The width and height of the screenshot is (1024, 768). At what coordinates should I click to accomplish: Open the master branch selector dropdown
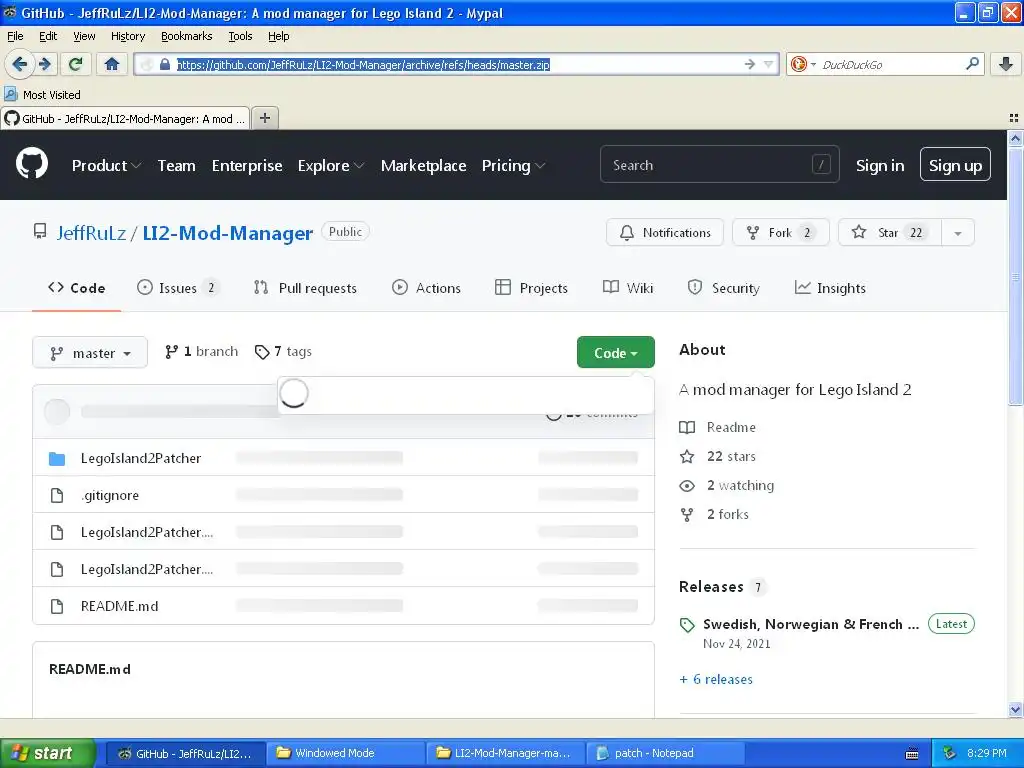[90, 353]
